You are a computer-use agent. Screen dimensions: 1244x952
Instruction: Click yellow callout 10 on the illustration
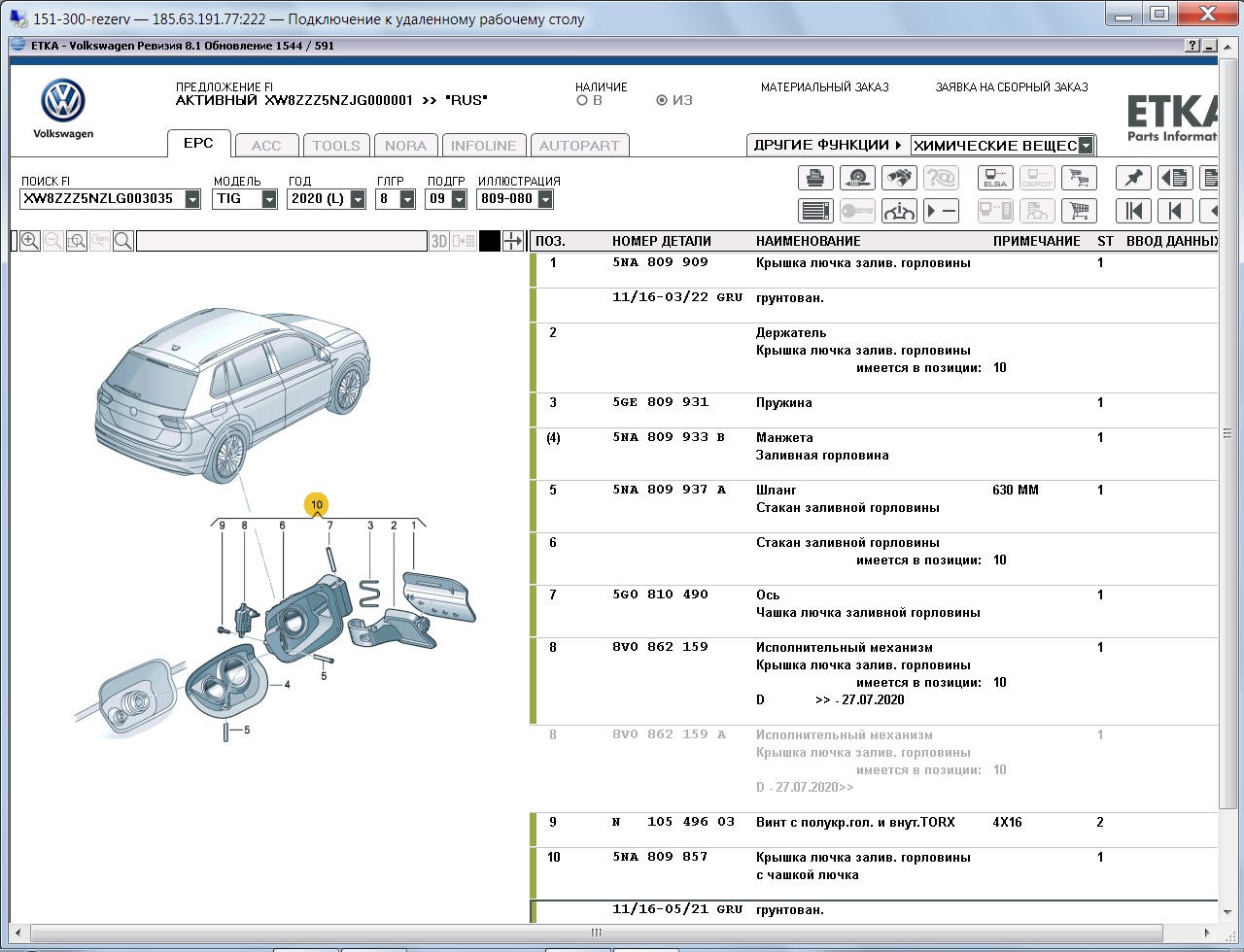(317, 505)
